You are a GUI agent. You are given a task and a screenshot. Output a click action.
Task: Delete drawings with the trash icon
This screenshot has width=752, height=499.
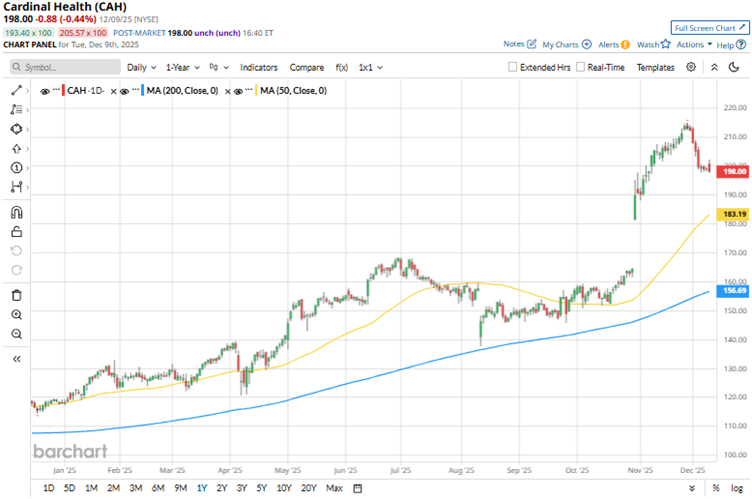15,295
